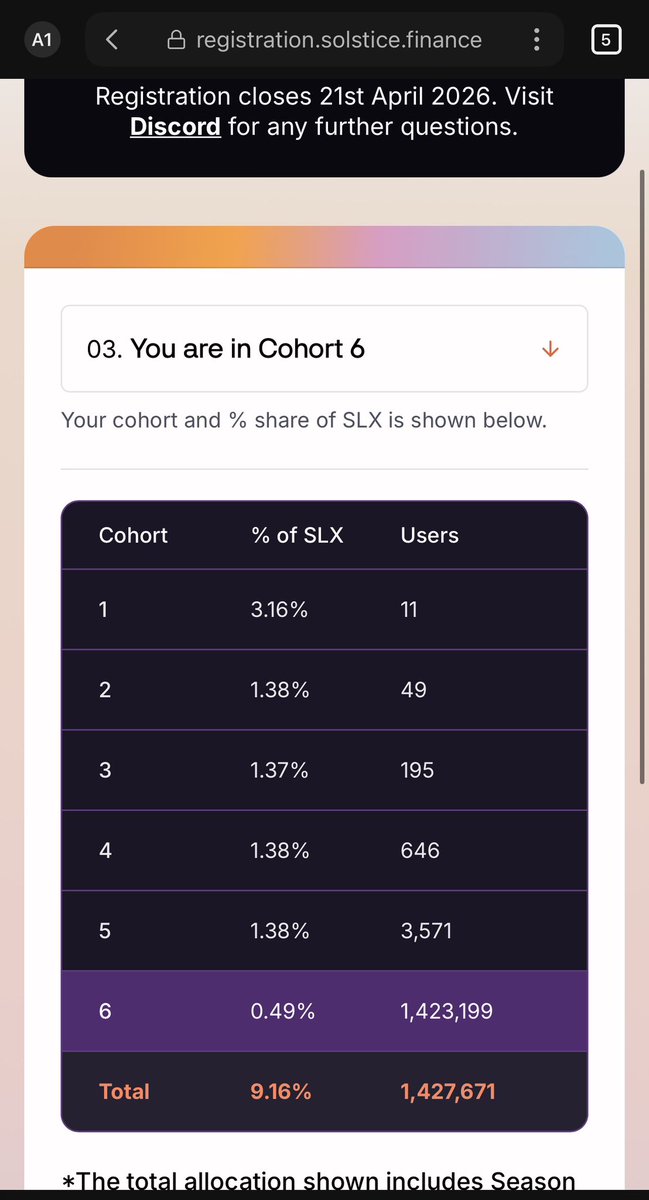Screen dimensions: 649x1200
Task: Click the lock site security icon
Action: click(176, 40)
